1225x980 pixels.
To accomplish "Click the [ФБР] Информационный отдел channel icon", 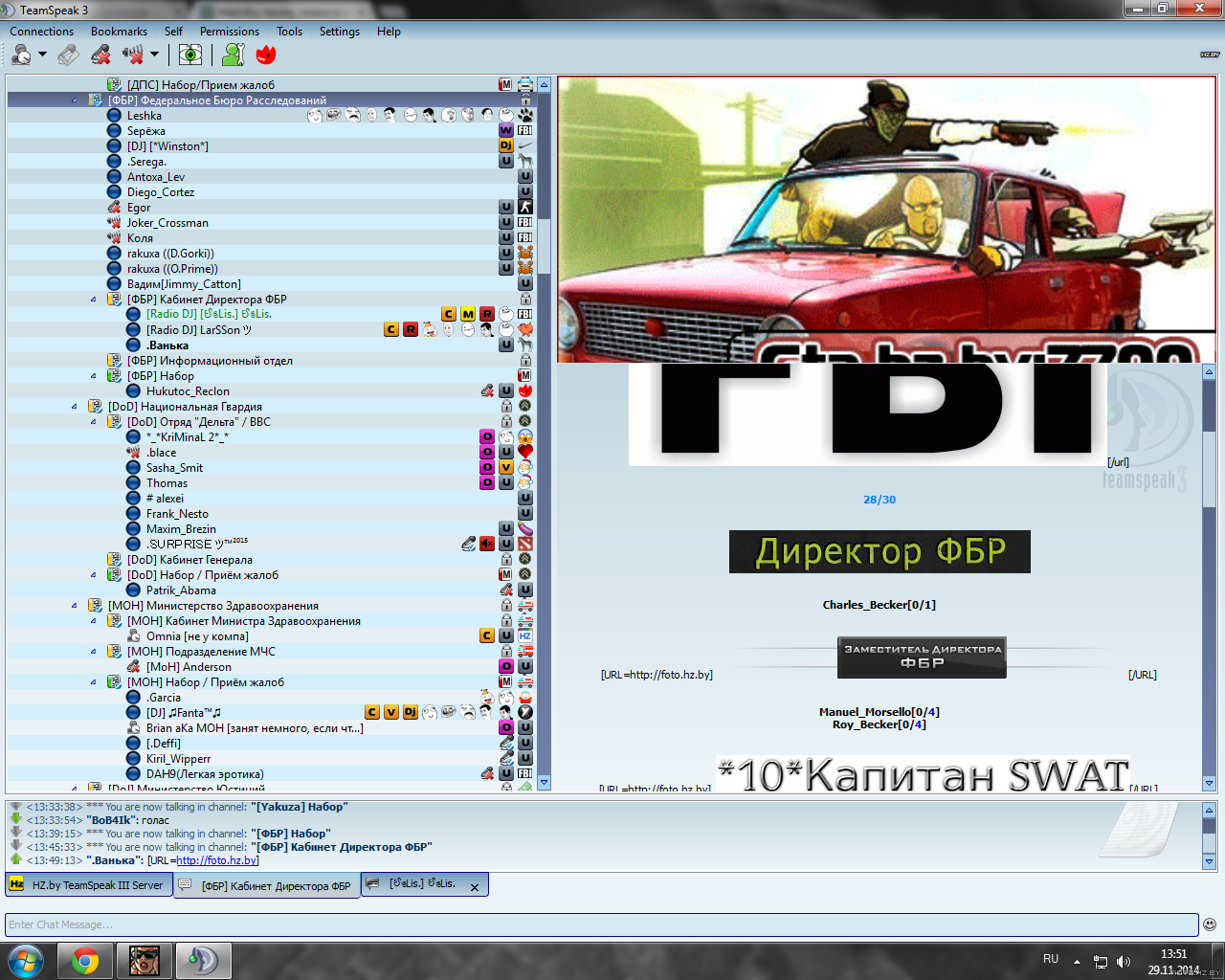I will point(114,361).
